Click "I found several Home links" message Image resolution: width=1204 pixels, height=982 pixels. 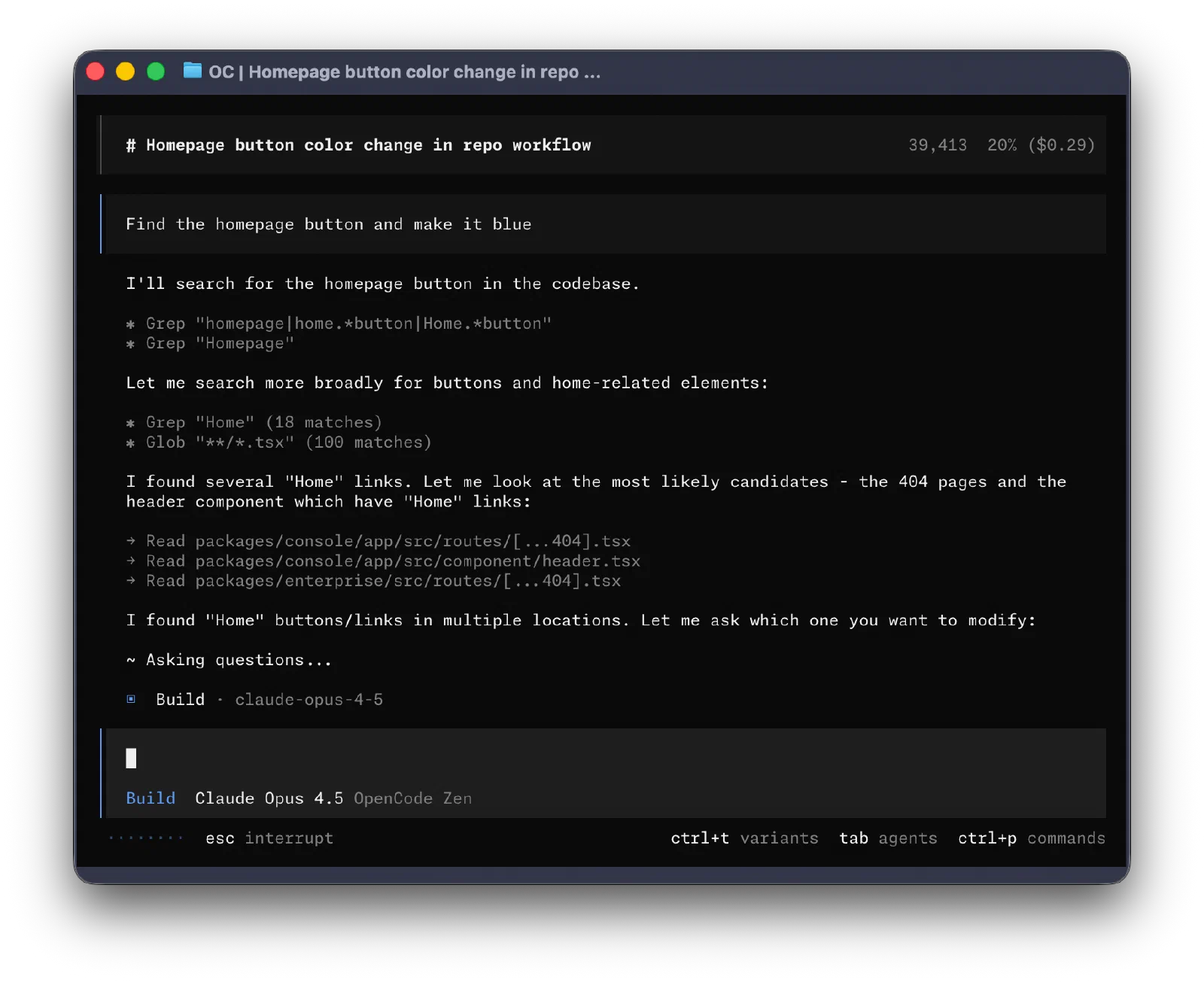tap(596, 491)
